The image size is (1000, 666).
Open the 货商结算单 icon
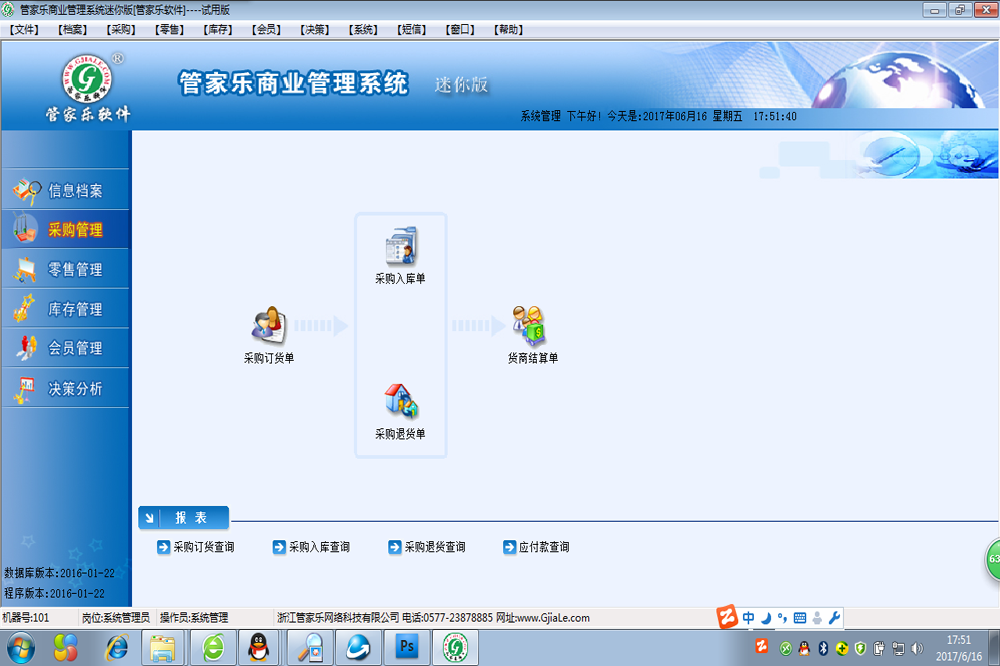click(x=533, y=334)
